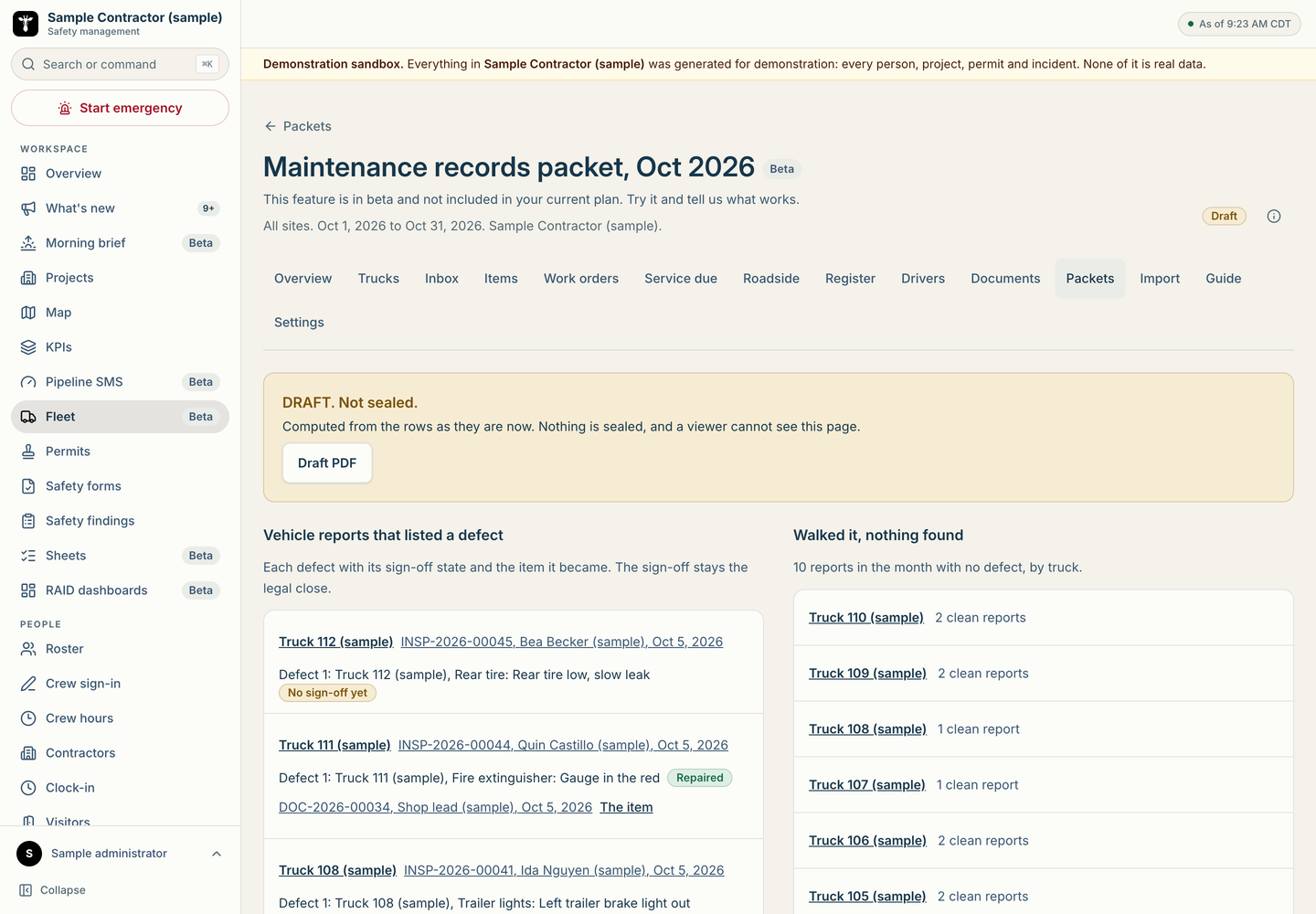The image size is (1316, 914).
Task: Switch to the Work orders tab
Action: point(581,279)
